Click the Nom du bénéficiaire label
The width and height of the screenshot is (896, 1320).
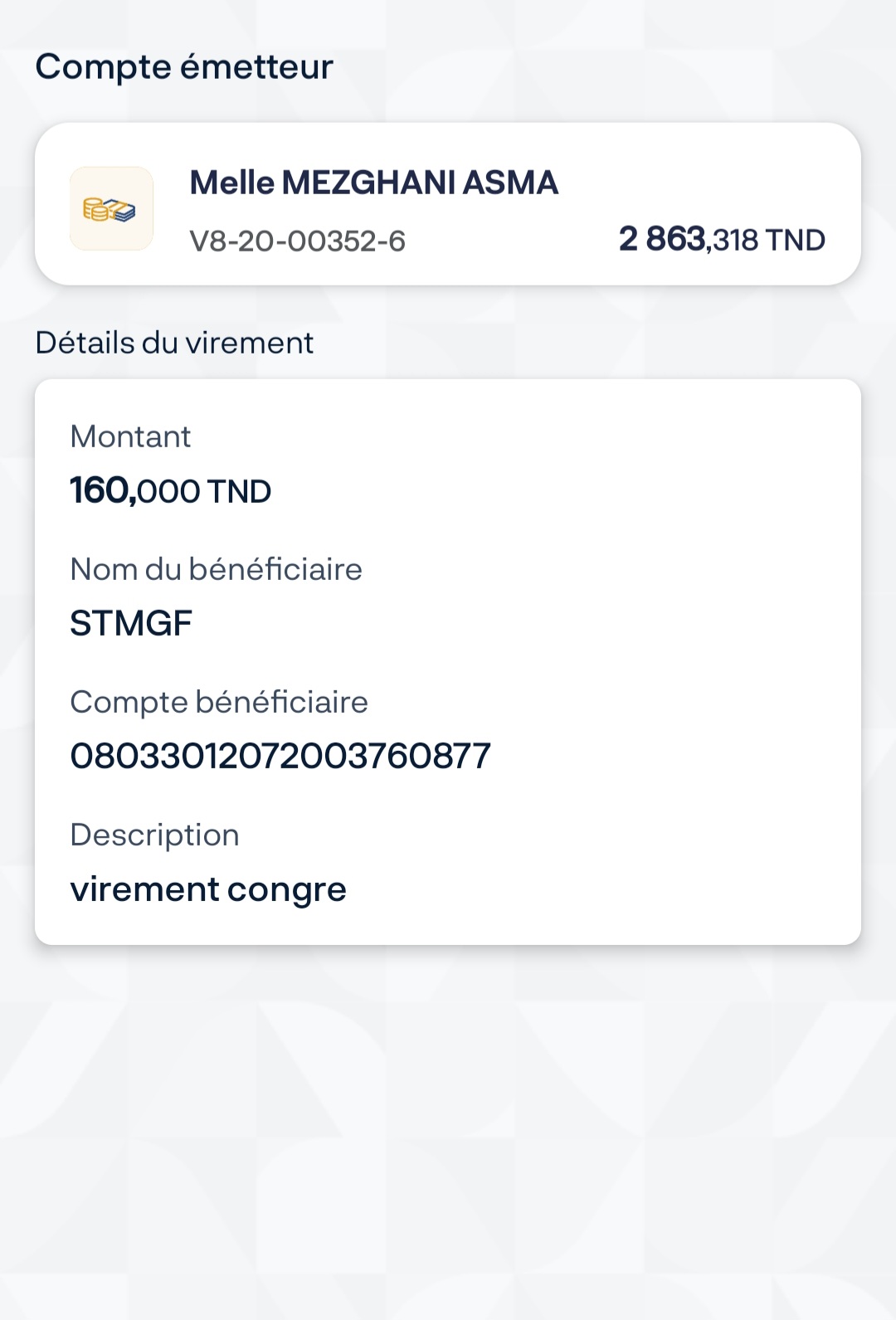[216, 569]
